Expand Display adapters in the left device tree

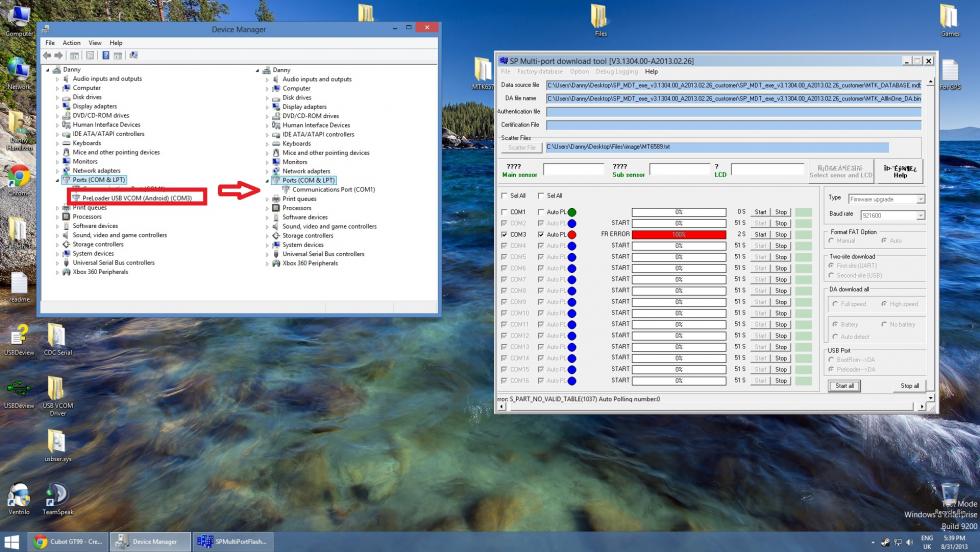pyautogui.click(x=58, y=106)
